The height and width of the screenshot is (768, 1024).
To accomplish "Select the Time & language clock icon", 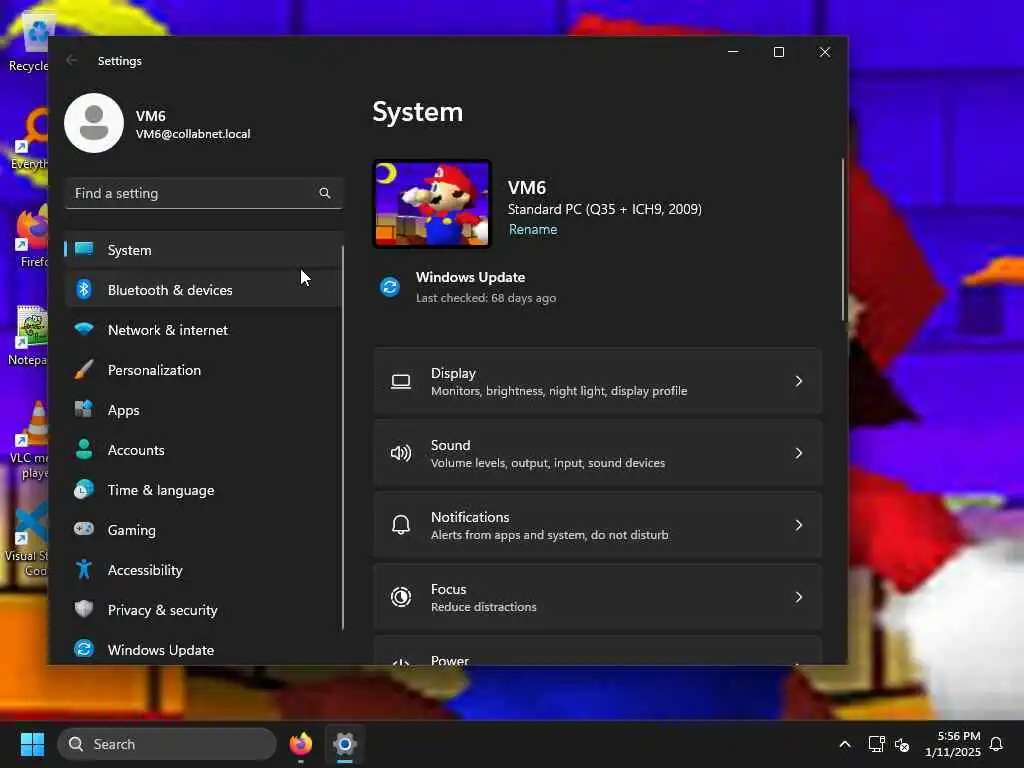I will tap(84, 489).
